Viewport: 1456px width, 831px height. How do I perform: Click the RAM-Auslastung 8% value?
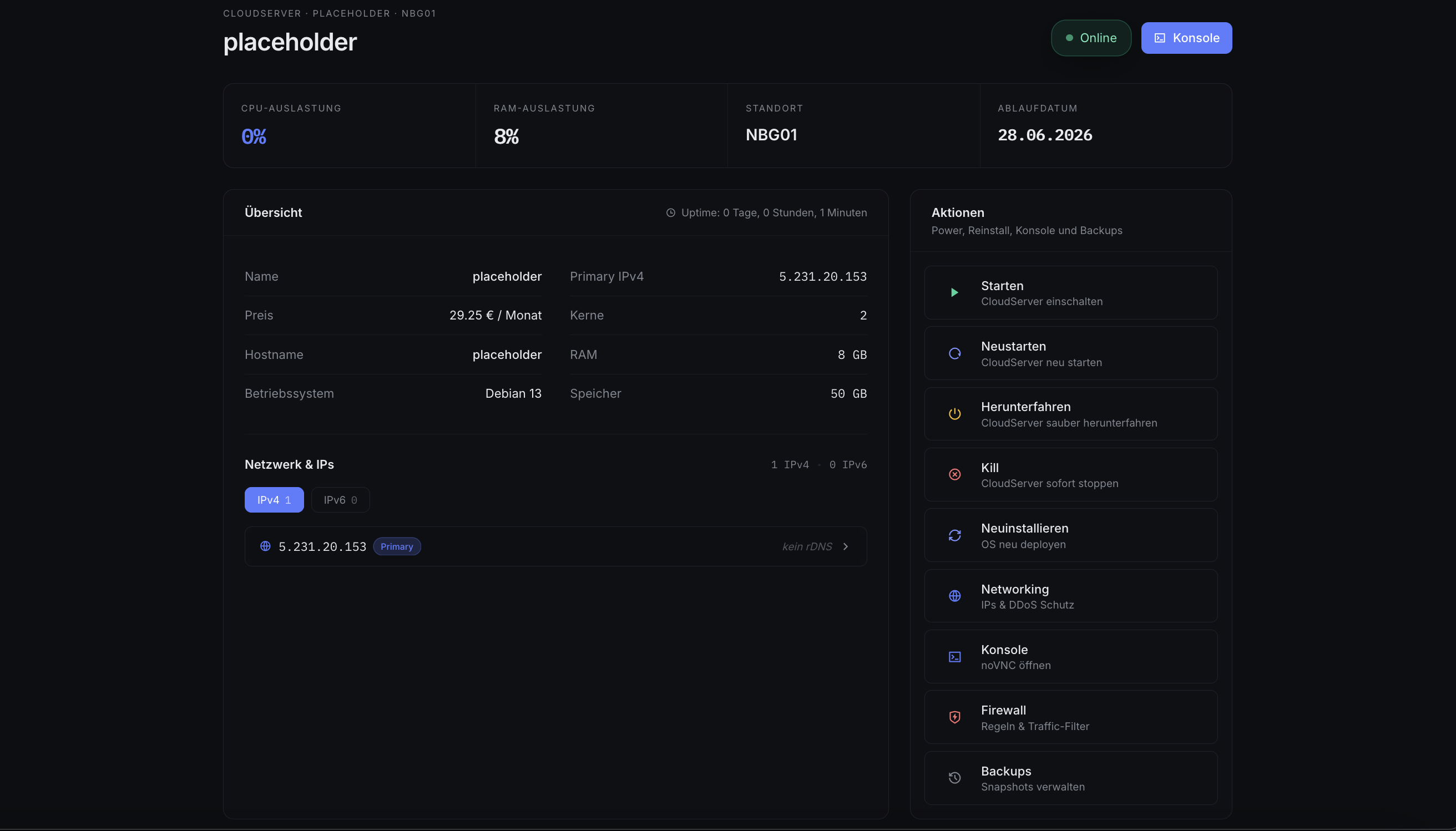coord(505,136)
